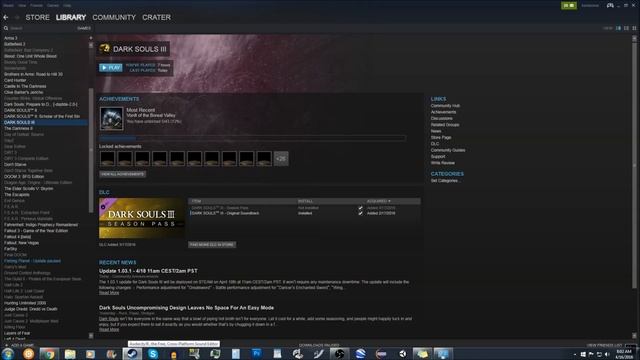Click Find More DLC in Store
Viewport: 640px width, 360px height.
pyautogui.click(x=212, y=244)
